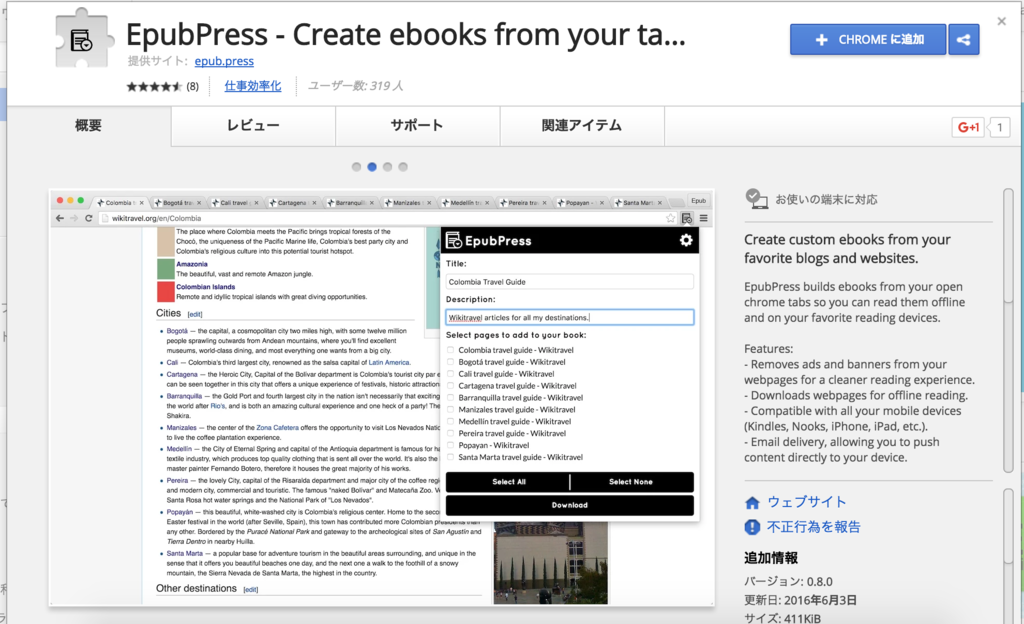Click the reload icon in screenshot browser
1024x624 pixels.
tap(88, 218)
